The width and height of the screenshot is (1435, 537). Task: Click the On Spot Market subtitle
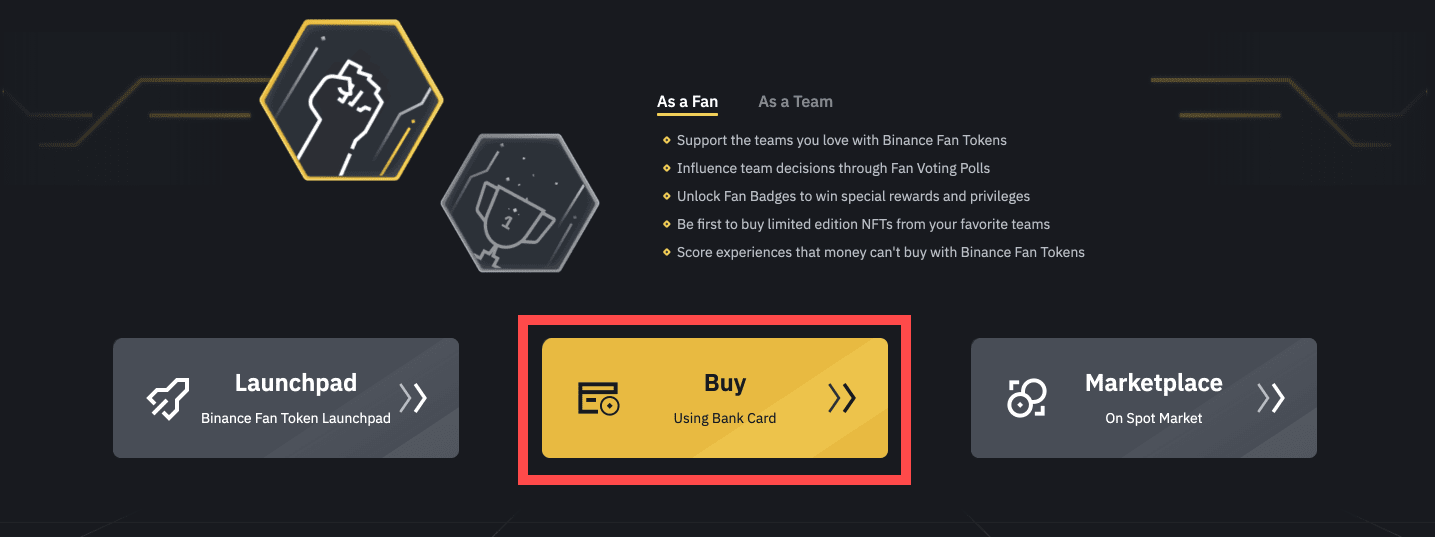coord(1153,418)
